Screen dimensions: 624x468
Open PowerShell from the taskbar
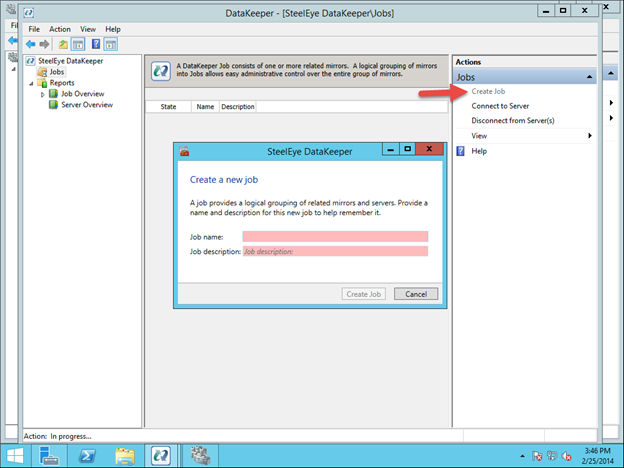(x=86, y=455)
